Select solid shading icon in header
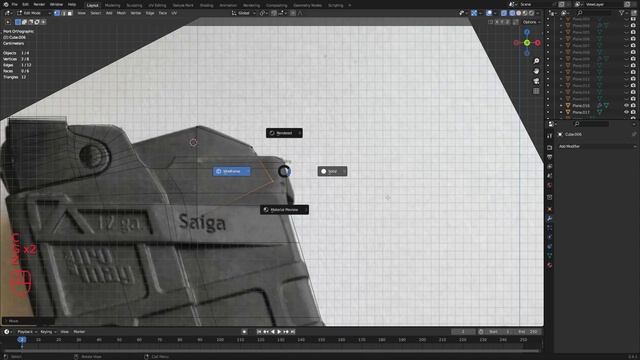Image resolution: width=640 pixels, height=360 pixels. pos(519,13)
